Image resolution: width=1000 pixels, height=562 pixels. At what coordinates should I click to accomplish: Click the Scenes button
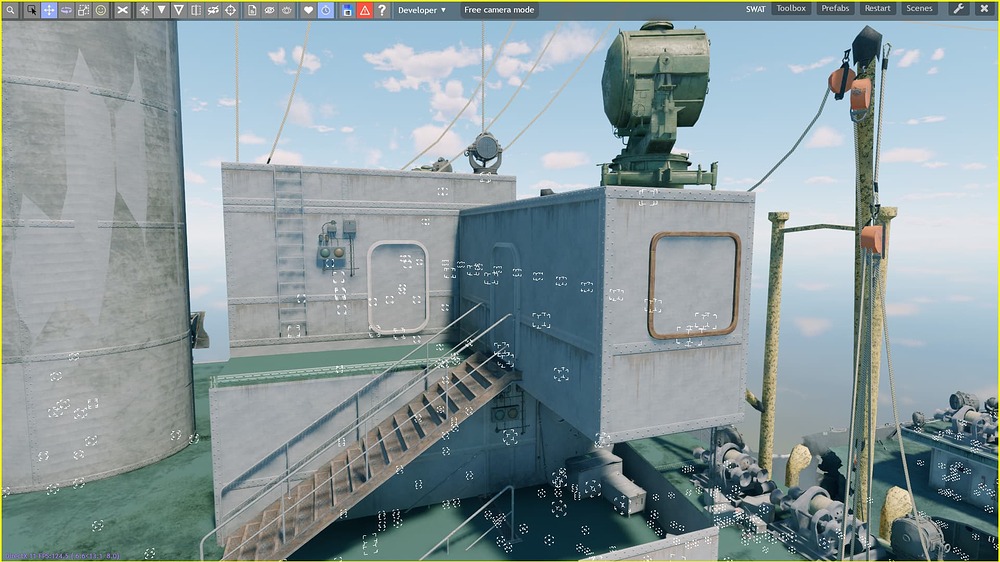(918, 9)
